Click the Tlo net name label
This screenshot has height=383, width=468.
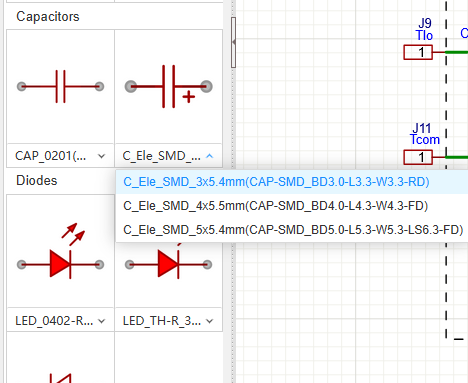pos(424,35)
